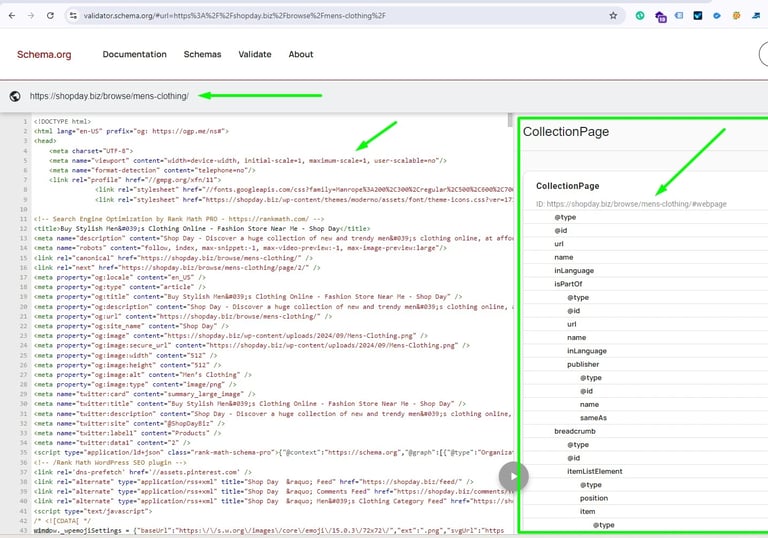Open the Schema.org home logo link
The height and width of the screenshot is (538, 768).
tap(44, 54)
